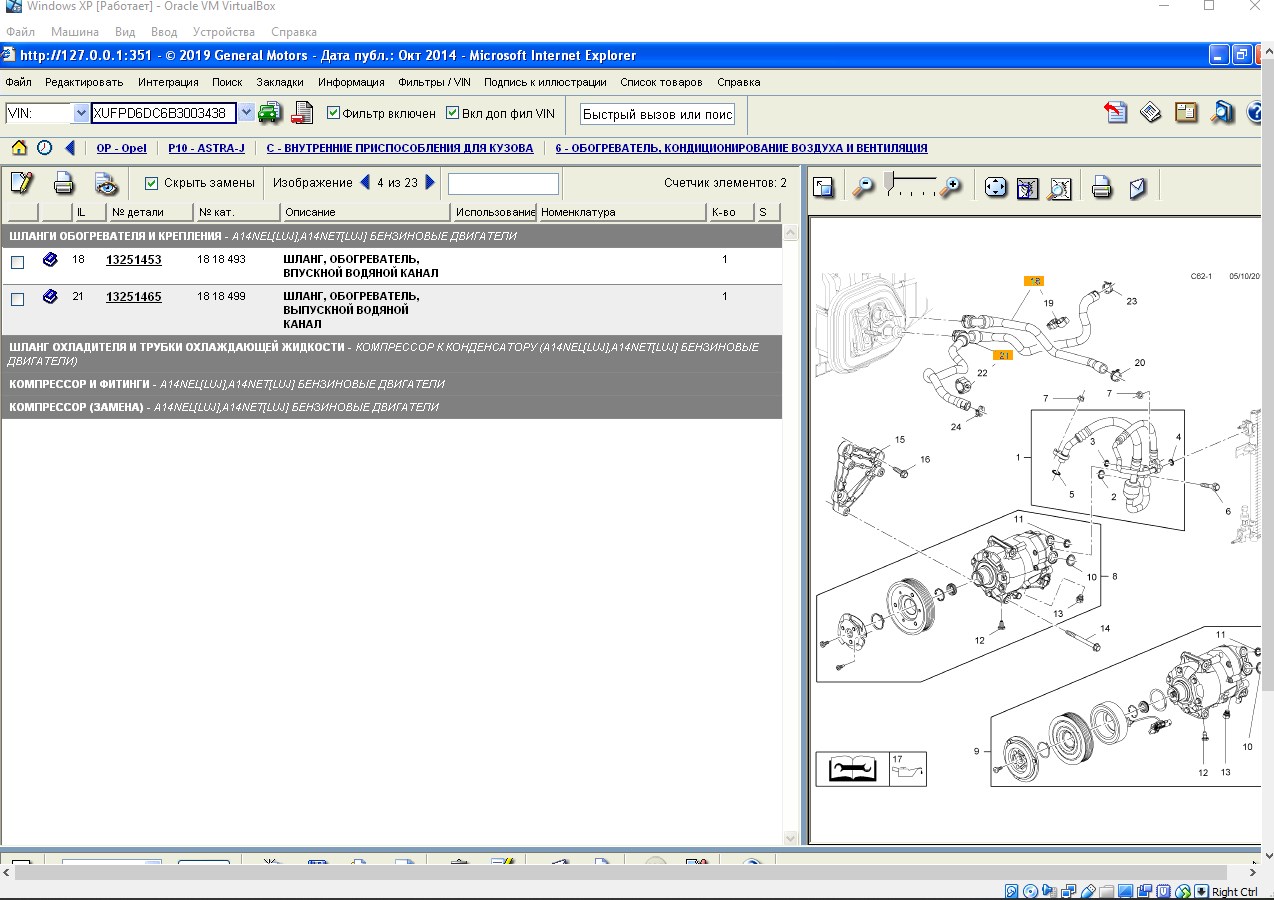Open the VIN search type dropdown
Screen dimensions: 1274x900
click(81, 113)
